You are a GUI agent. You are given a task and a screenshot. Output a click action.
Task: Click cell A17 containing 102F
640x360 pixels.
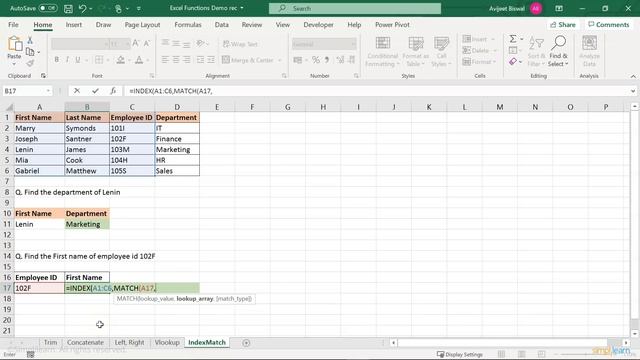coord(39,288)
